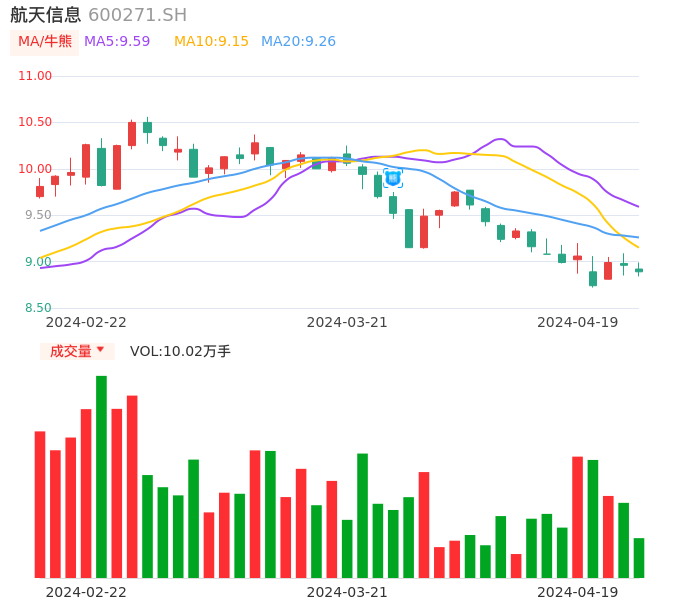The height and width of the screenshot is (606, 686).
Task: Click the 2024-04-19 date on price axis
Action: (x=577, y=322)
